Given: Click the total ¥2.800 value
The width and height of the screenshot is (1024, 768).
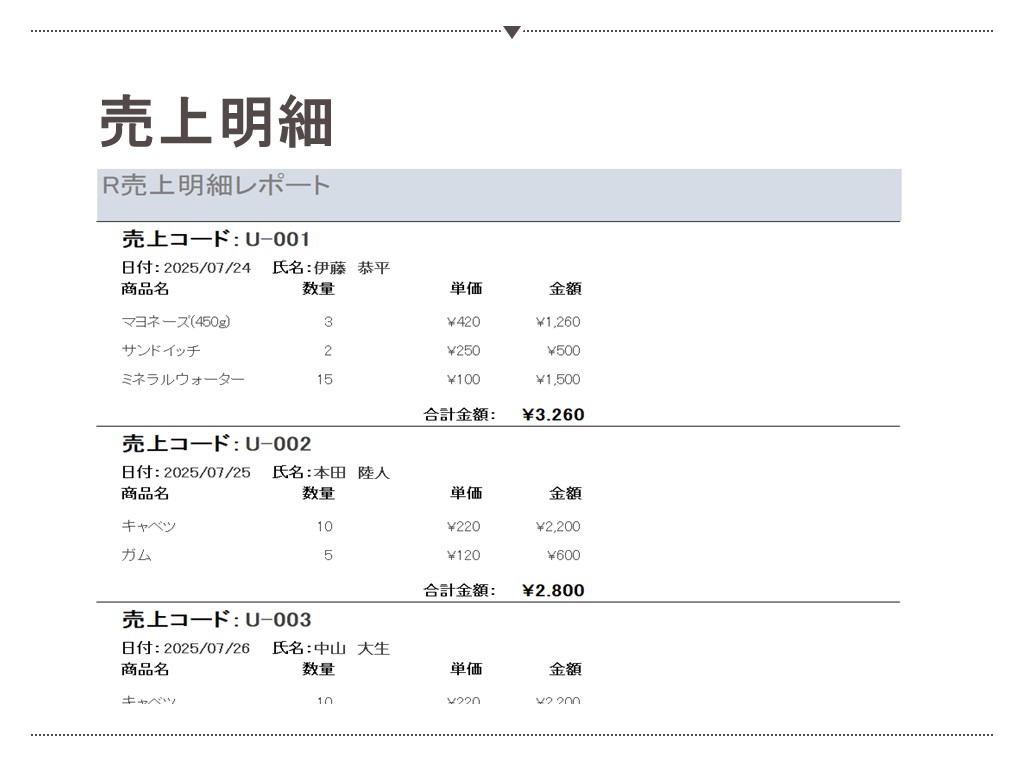Looking at the screenshot, I should coord(553,591).
